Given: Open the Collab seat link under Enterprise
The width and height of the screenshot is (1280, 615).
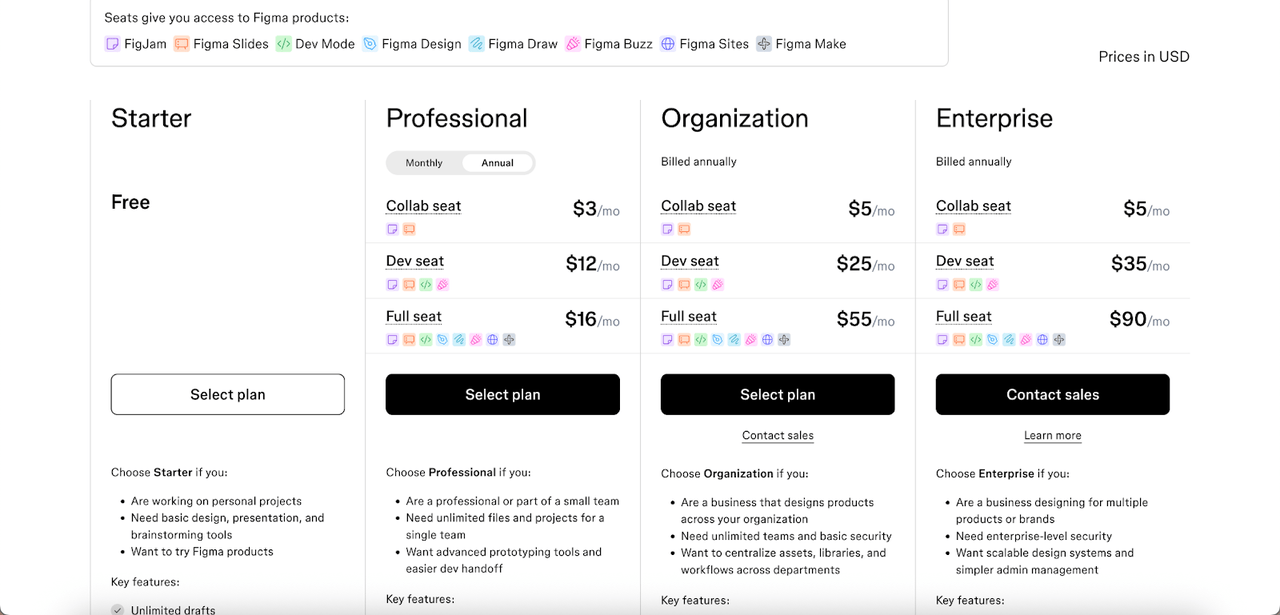Looking at the screenshot, I should pos(973,205).
